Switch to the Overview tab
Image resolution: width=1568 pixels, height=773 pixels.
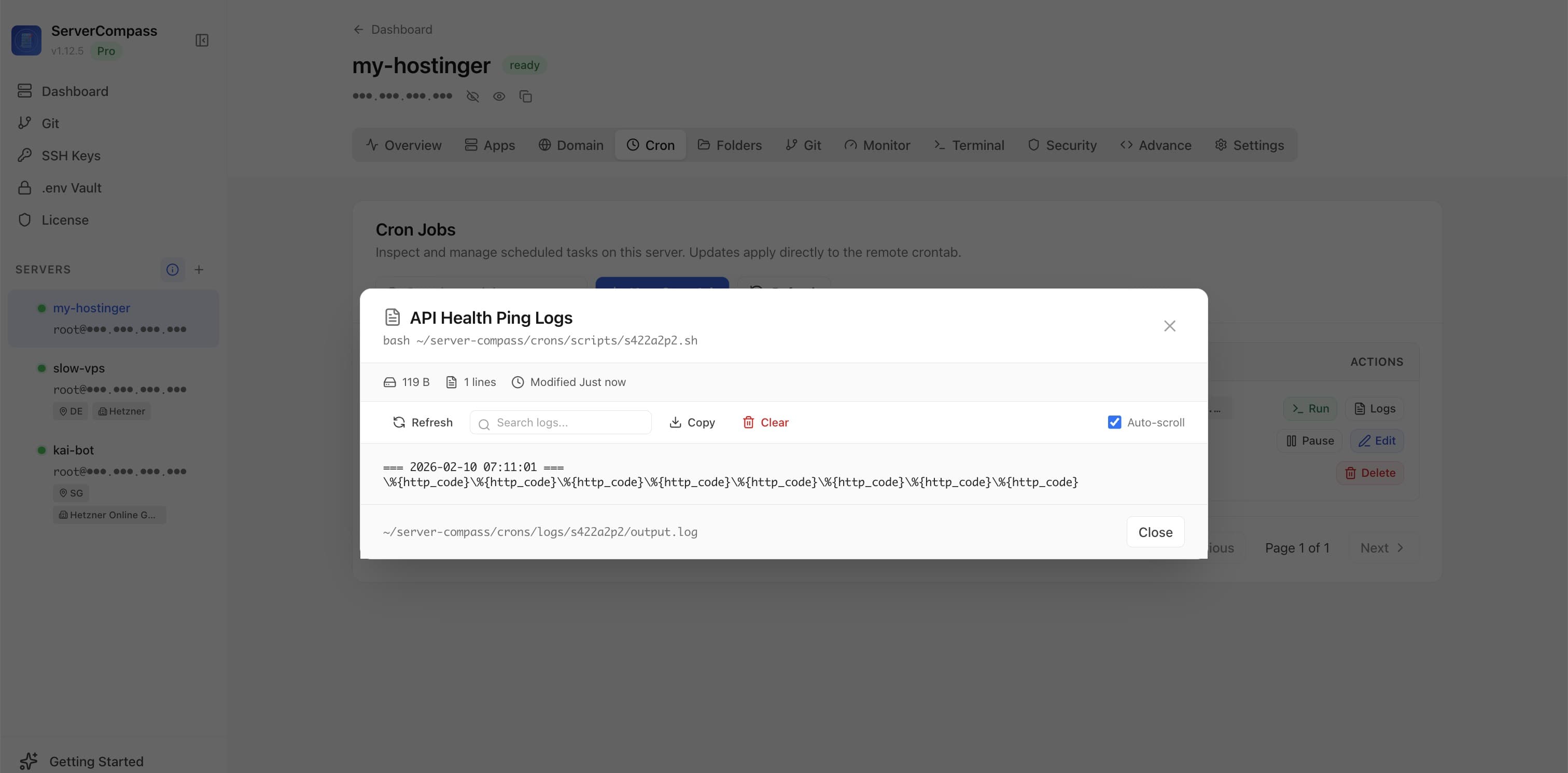coord(404,145)
